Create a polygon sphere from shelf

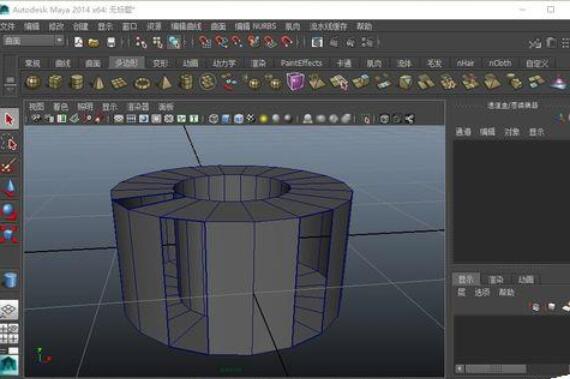pos(33,82)
